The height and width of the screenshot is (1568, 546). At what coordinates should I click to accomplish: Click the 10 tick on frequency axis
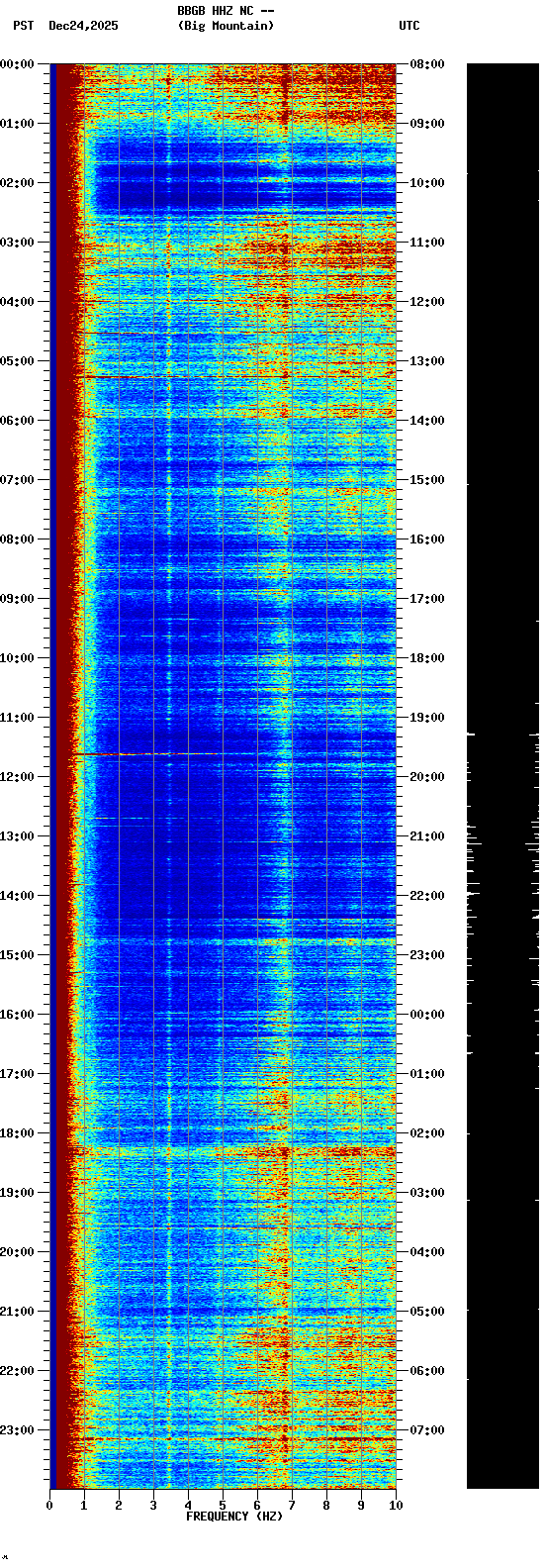pyautogui.click(x=396, y=1506)
